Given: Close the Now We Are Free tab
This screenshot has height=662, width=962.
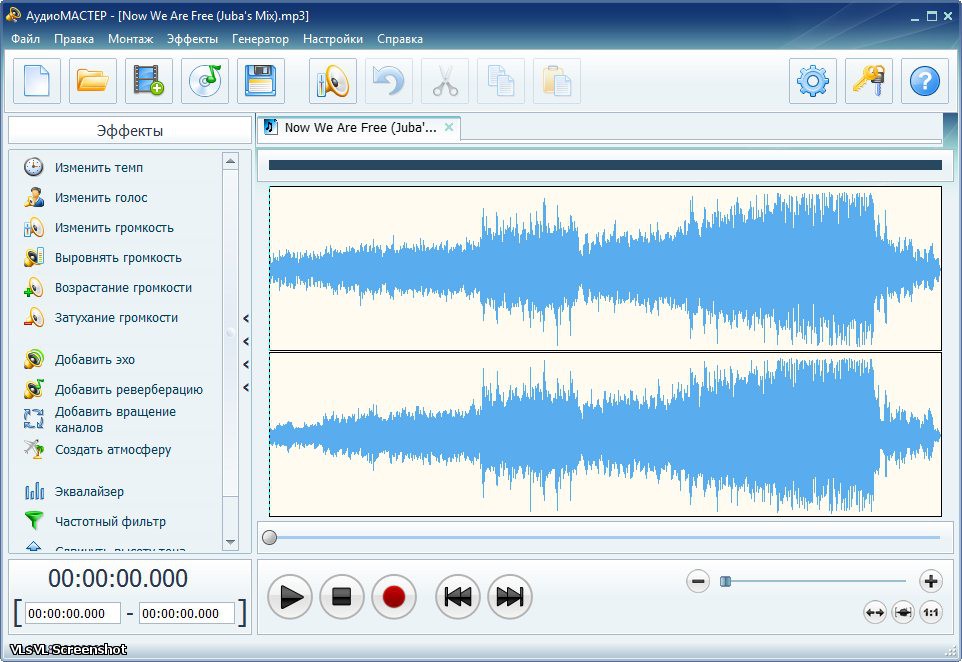Looking at the screenshot, I should click(449, 127).
